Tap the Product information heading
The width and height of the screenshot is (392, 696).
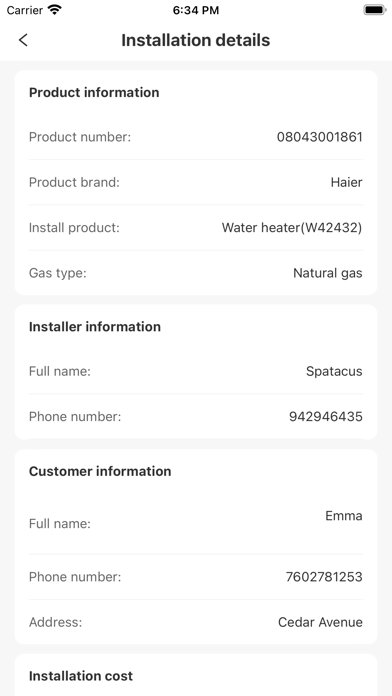94,92
